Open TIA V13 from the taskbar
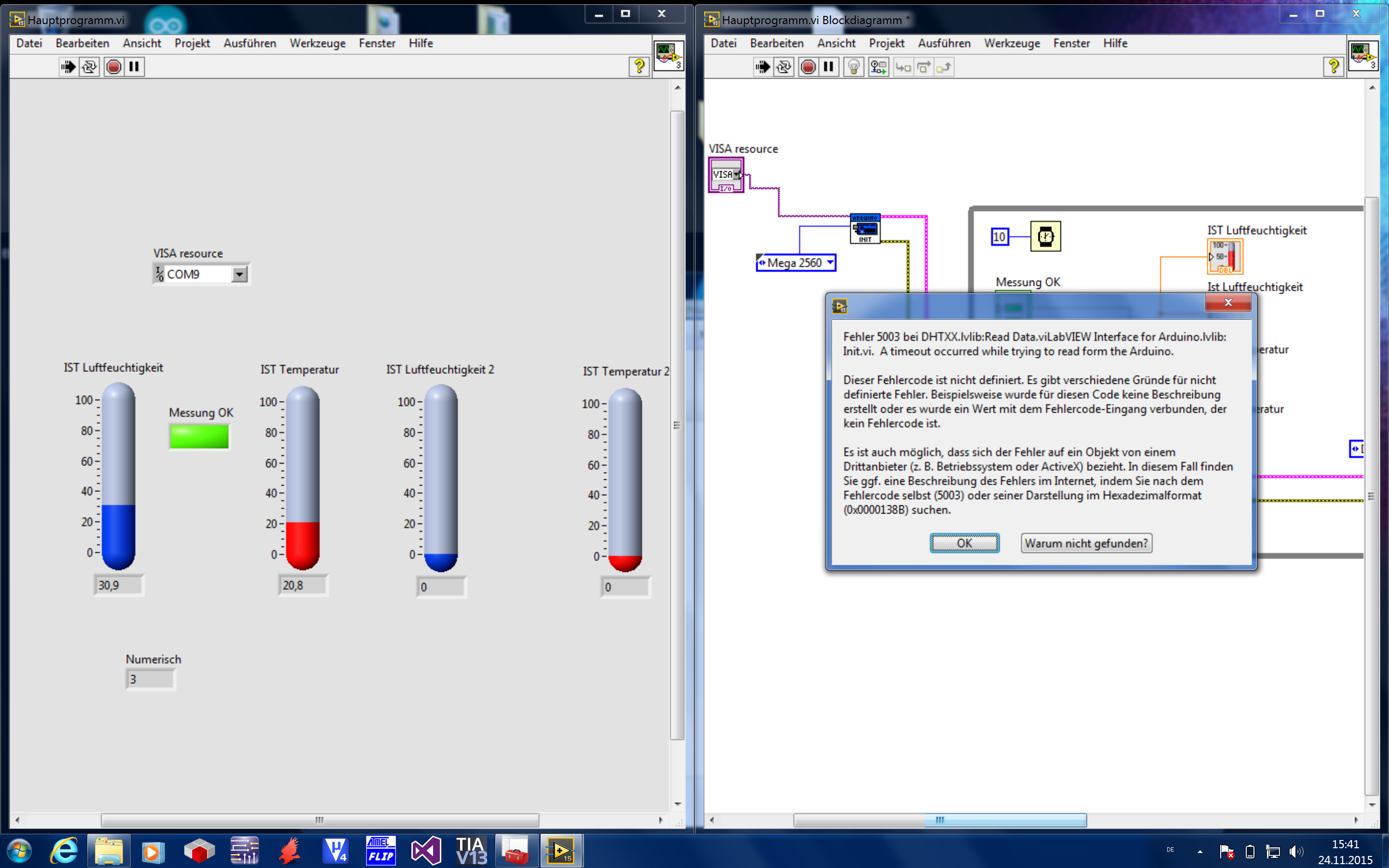Image resolution: width=1389 pixels, height=868 pixels. (x=471, y=850)
